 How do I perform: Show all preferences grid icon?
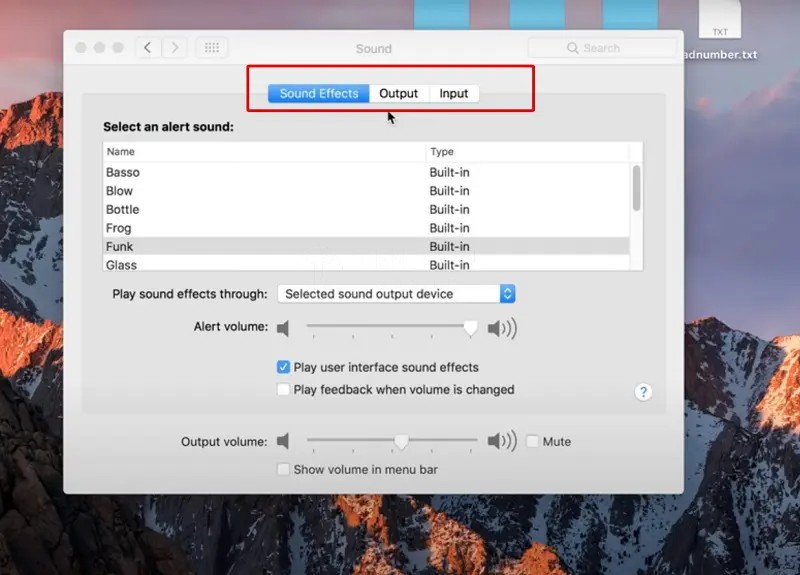click(211, 48)
